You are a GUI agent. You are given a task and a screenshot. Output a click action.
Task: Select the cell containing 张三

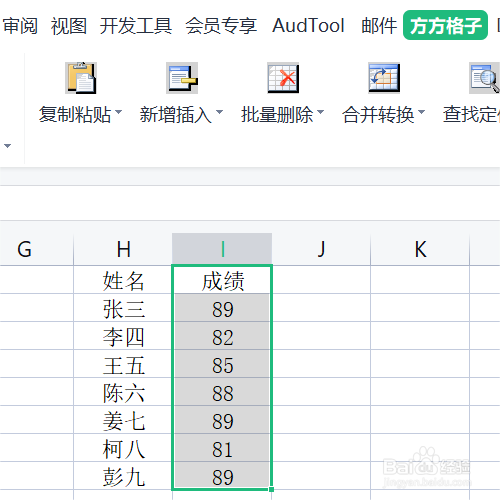(x=123, y=308)
